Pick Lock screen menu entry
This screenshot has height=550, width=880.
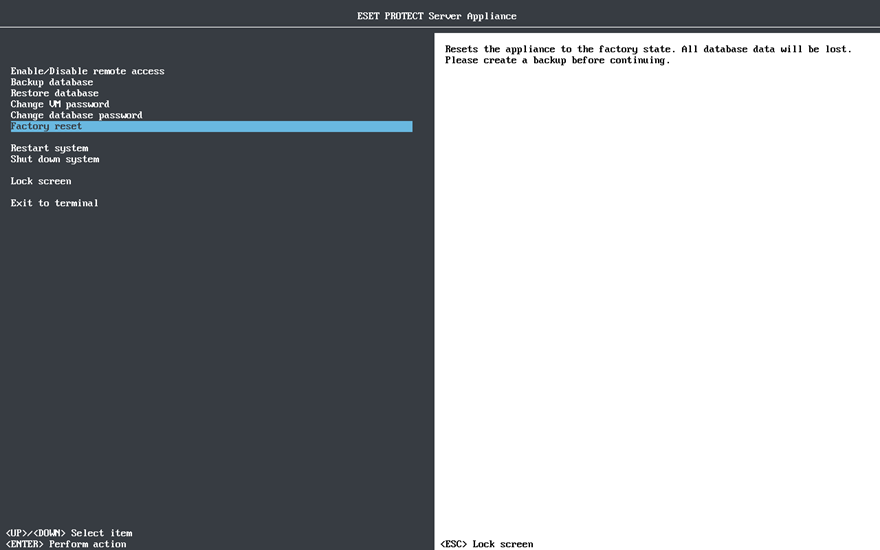(x=41, y=181)
